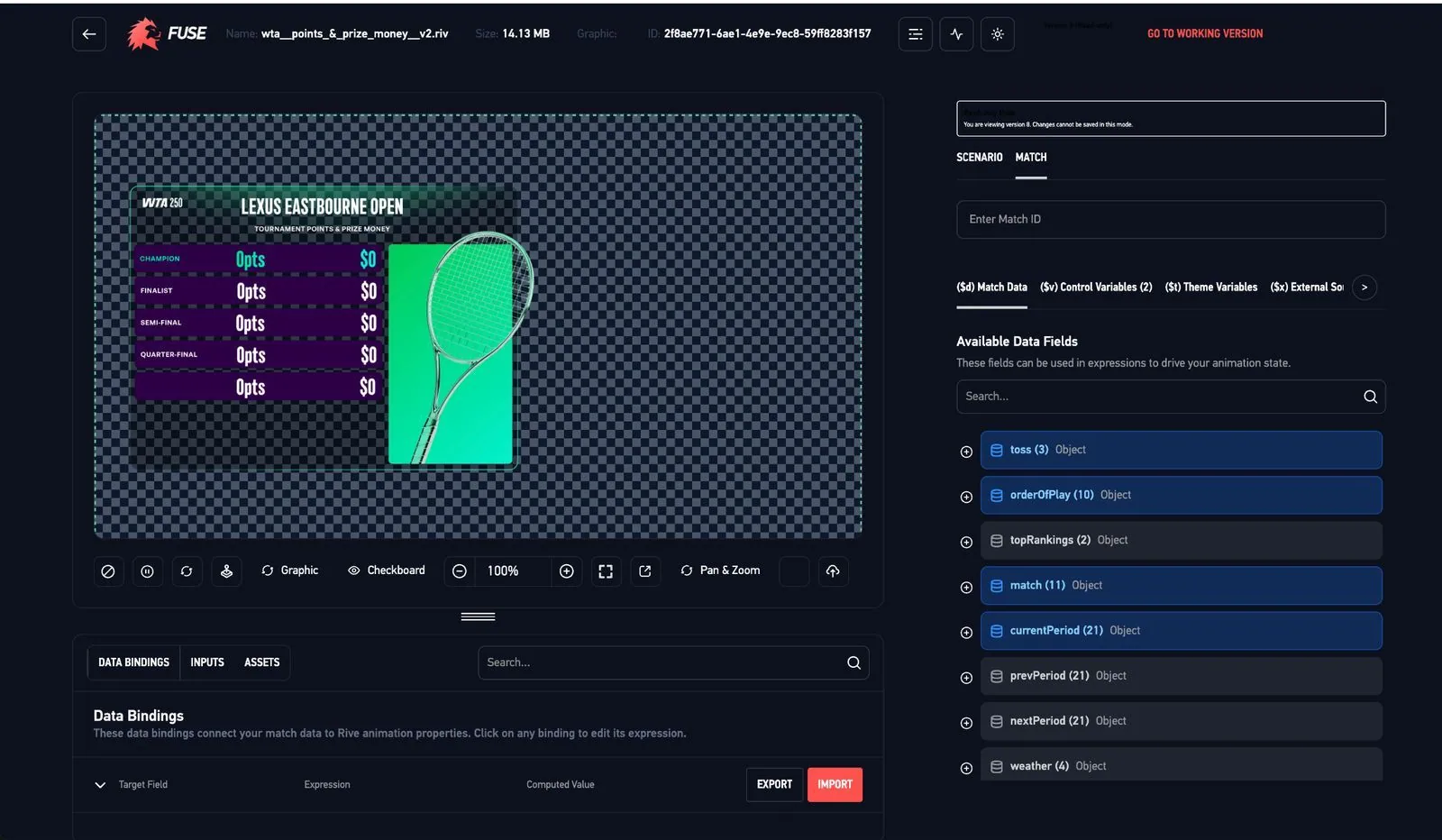The image size is (1442, 840).
Task: Zoom in with the plus icon
Action: (567, 571)
